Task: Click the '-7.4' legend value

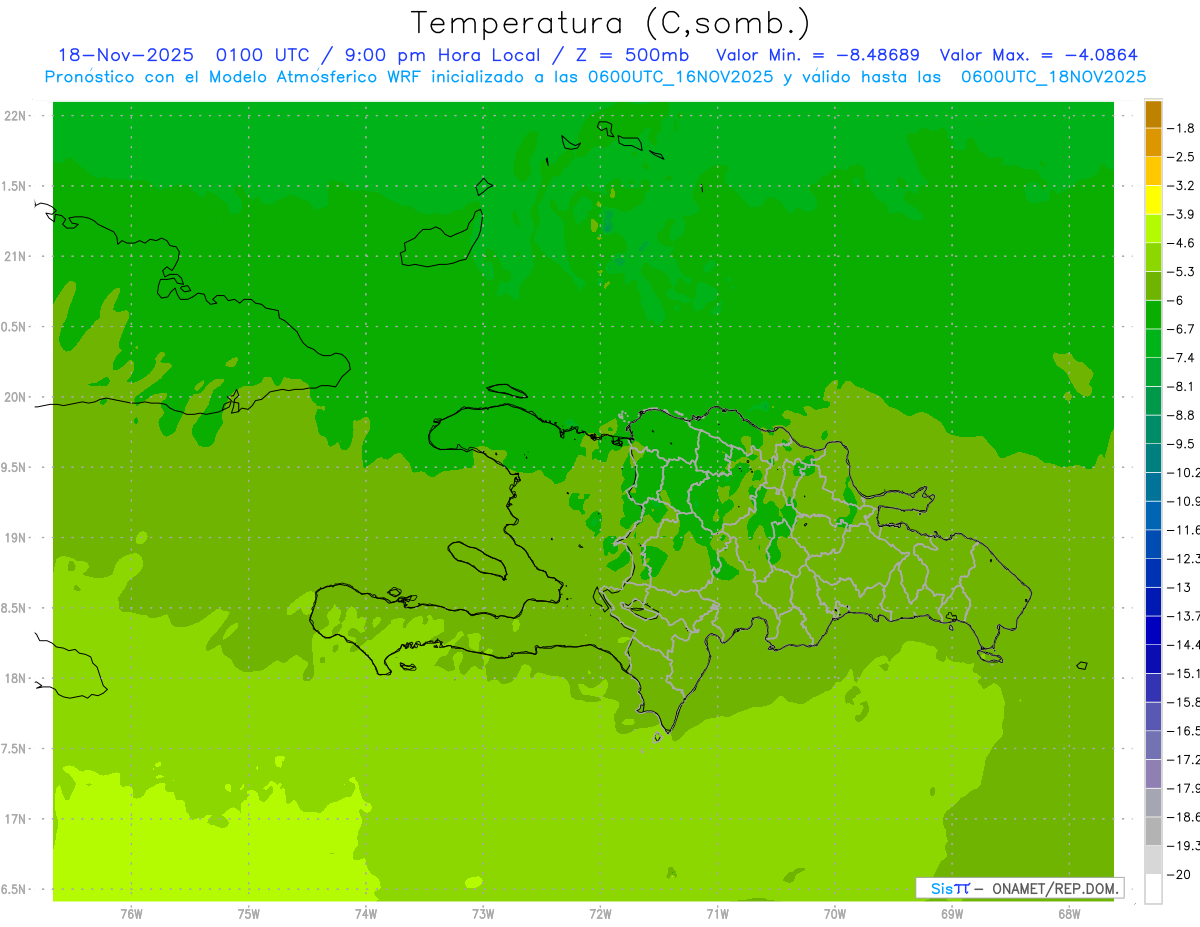Action: [x=1182, y=358]
